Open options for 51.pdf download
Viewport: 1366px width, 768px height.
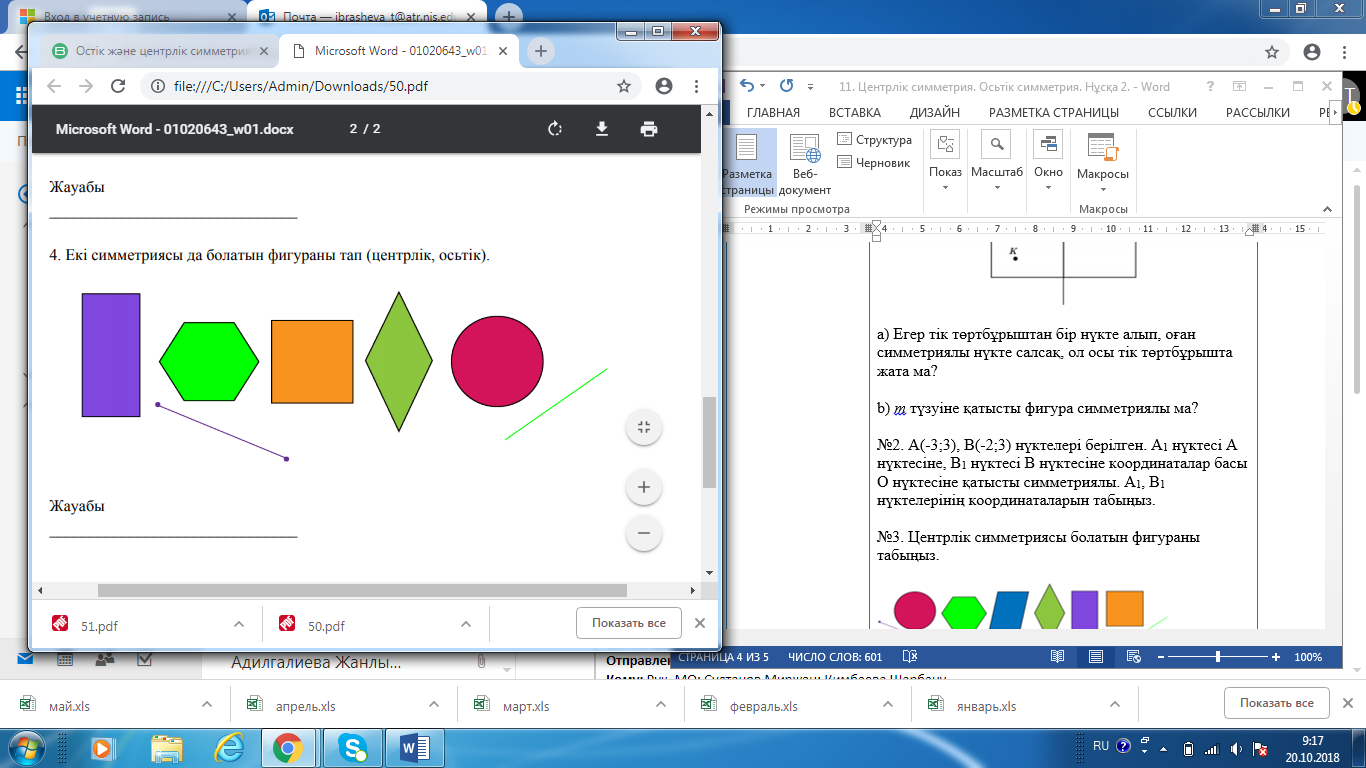tap(239, 624)
